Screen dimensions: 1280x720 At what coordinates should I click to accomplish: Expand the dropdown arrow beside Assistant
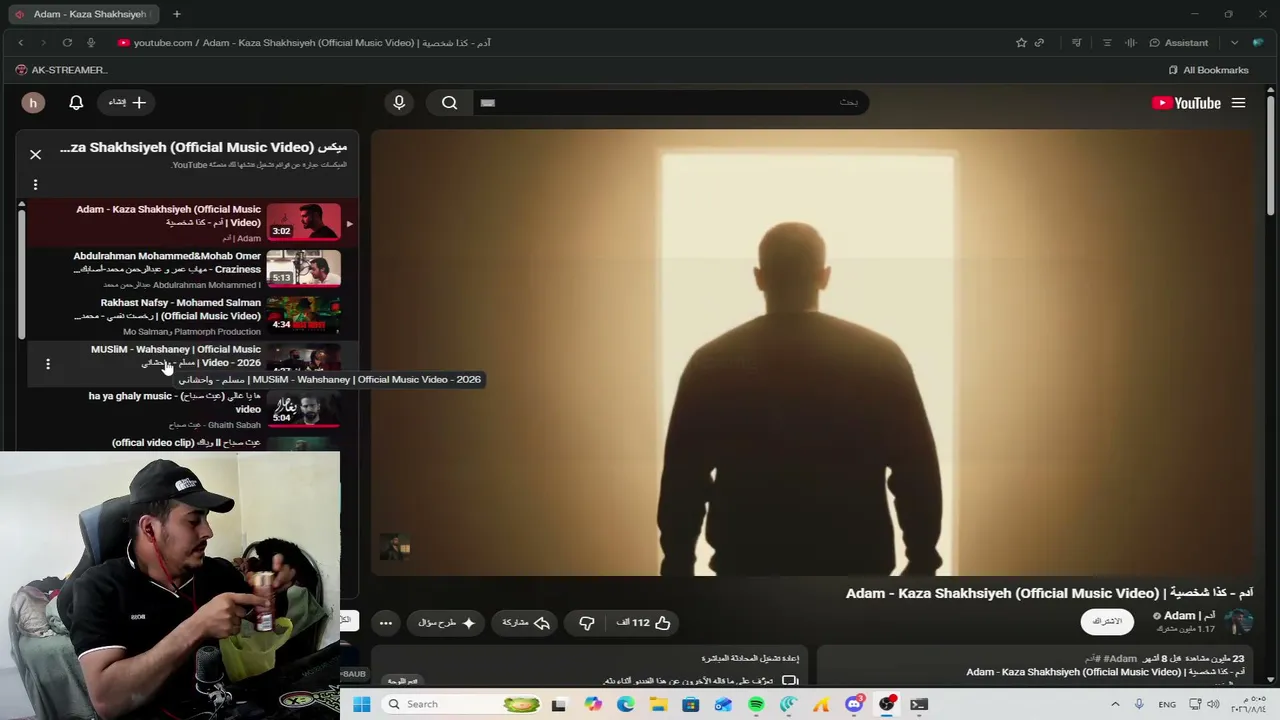tap(1234, 42)
